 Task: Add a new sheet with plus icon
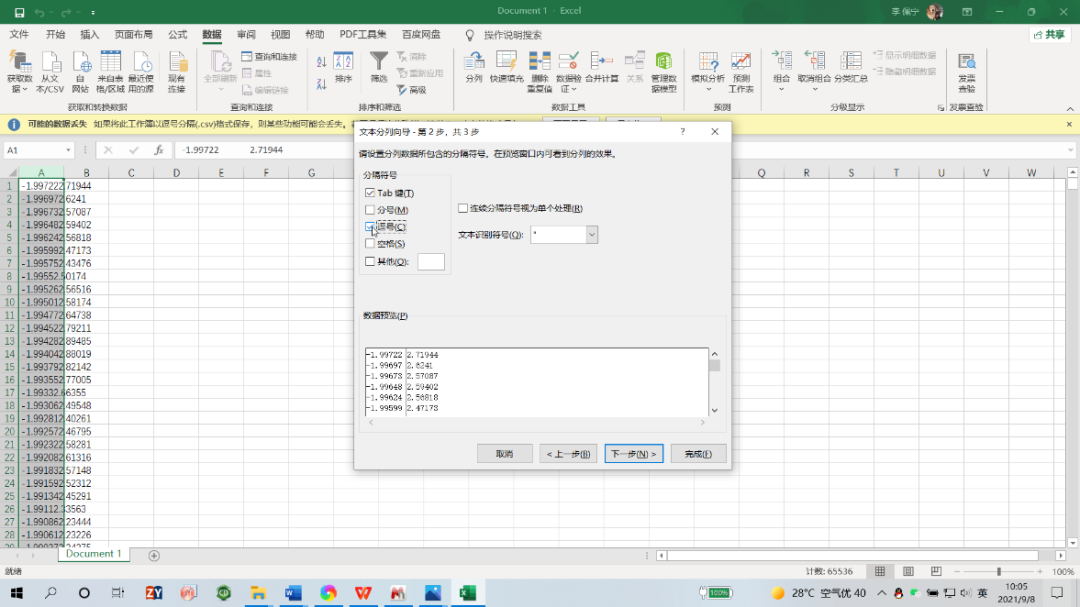[154, 555]
